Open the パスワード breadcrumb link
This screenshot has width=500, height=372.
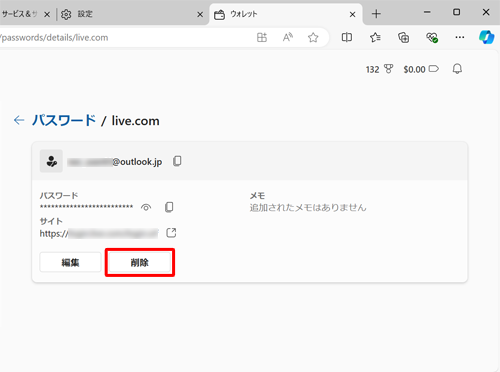click(x=64, y=120)
